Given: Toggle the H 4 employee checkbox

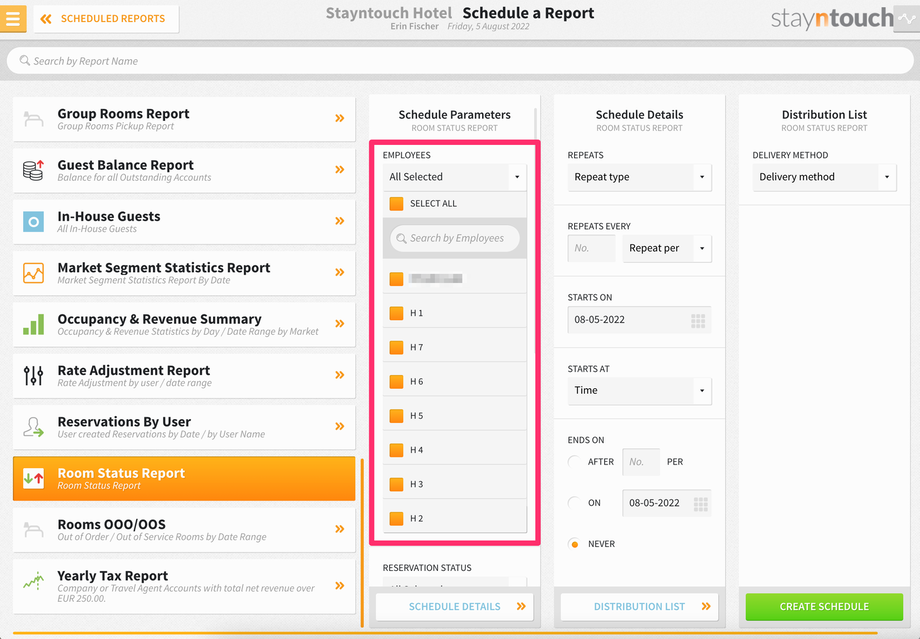Looking at the screenshot, I should point(397,450).
